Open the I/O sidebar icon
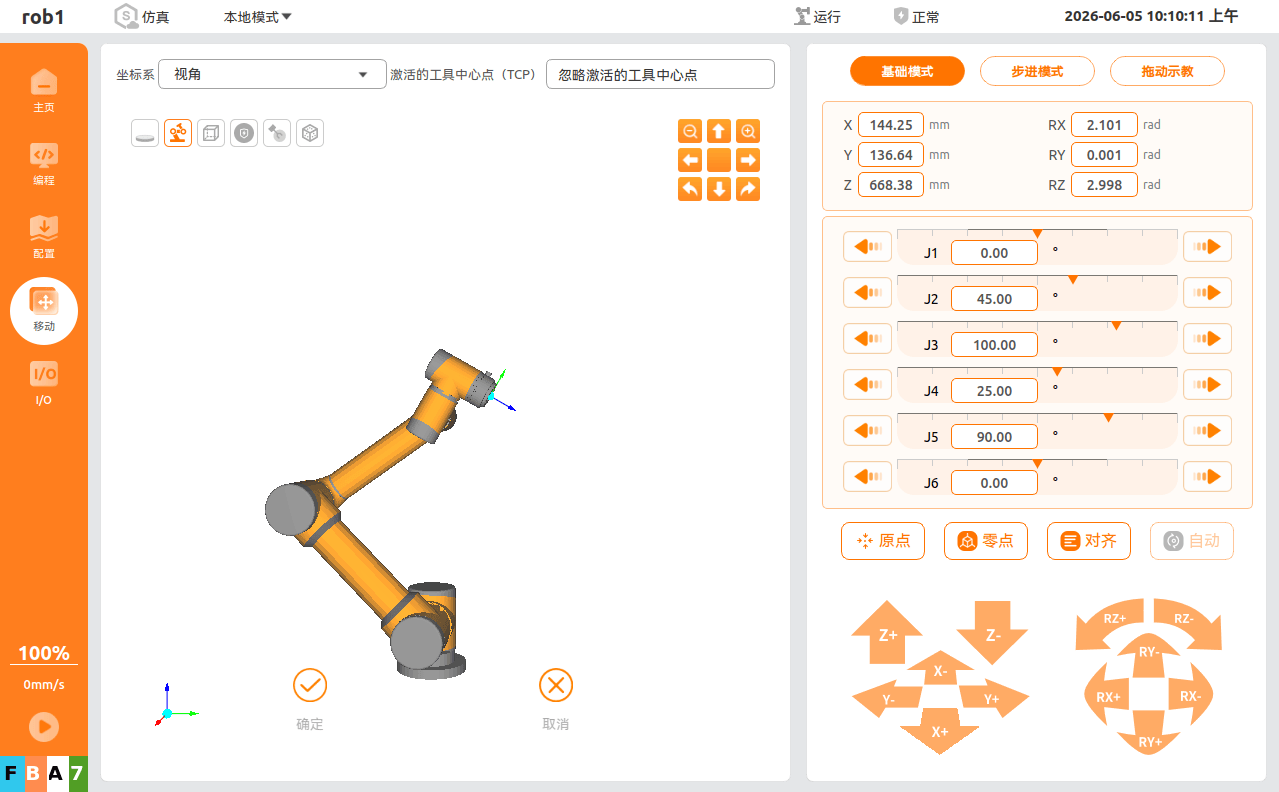 coord(44,383)
